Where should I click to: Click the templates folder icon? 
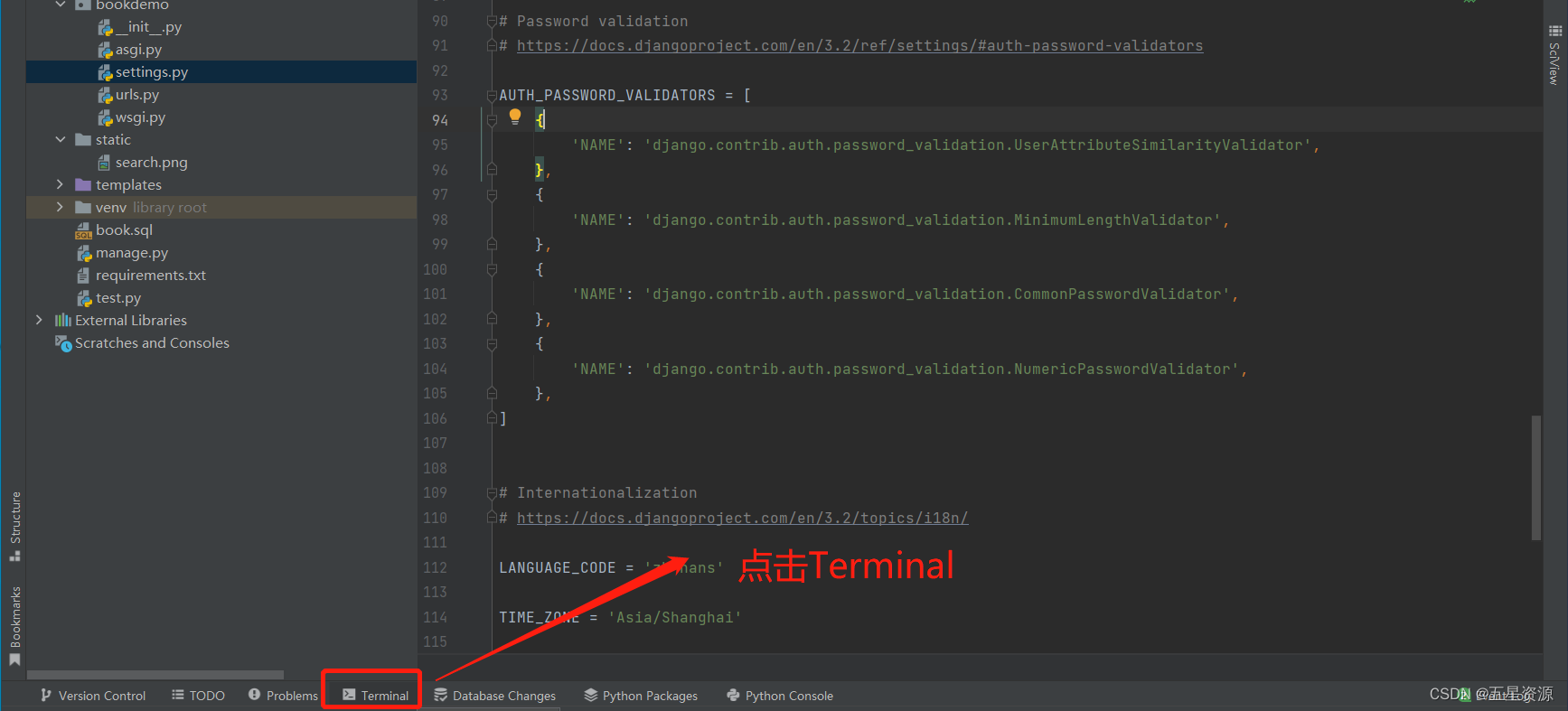83,184
